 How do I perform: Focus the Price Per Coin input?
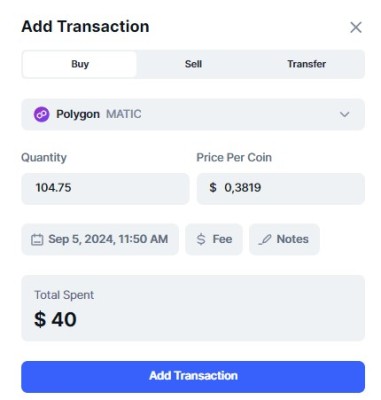point(281,188)
